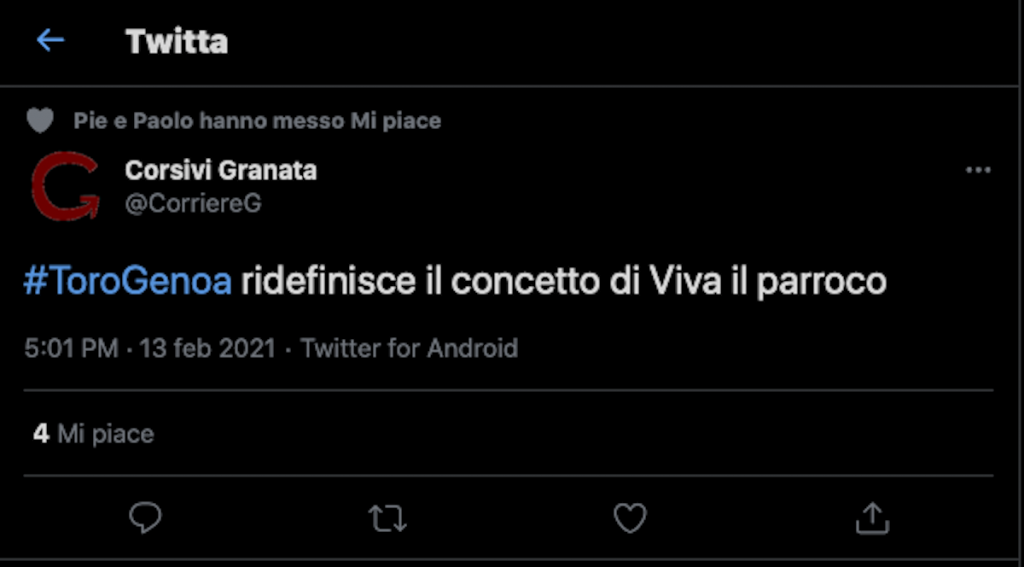Reply to the tweet with the speech bubble icon

tap(146, 517)
